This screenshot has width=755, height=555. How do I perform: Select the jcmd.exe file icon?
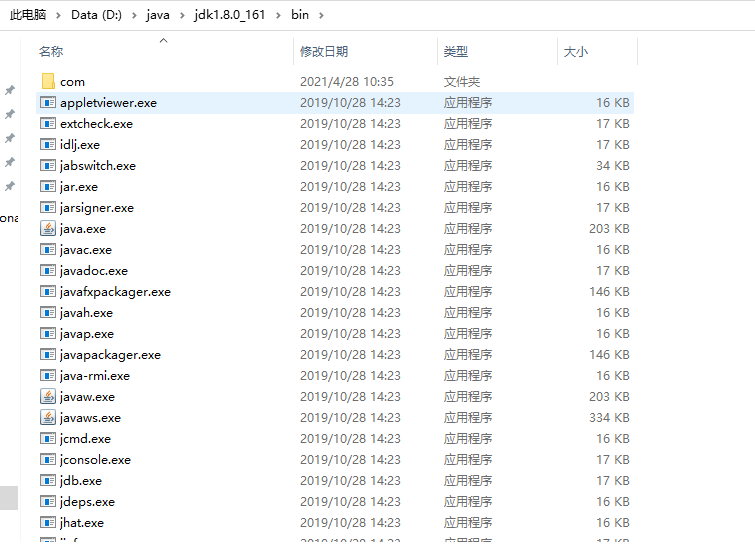pyautogui.click(x=48, y=439)
